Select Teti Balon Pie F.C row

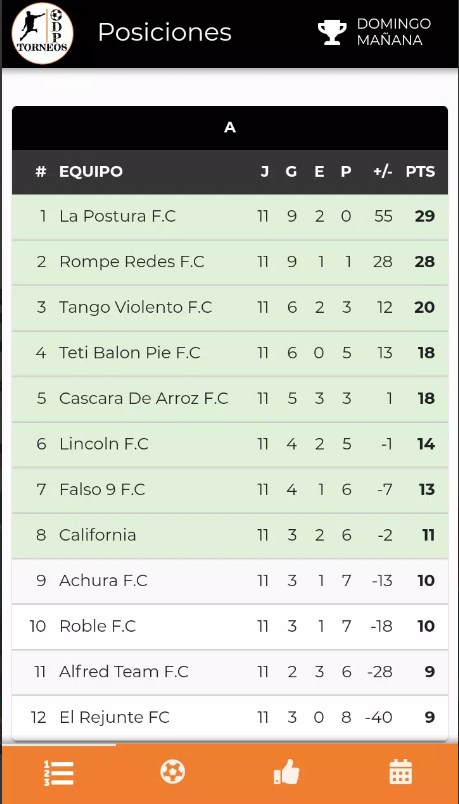click(230, 353)
